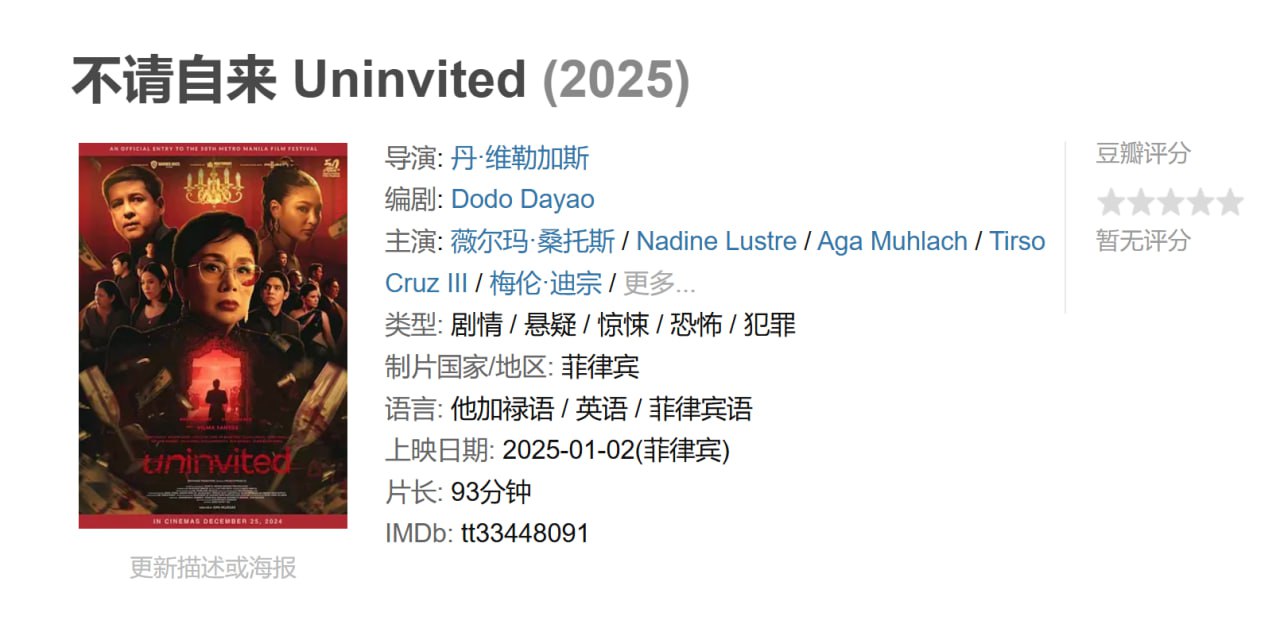Click the 暂无评分 rating text

tap(1144, 240)
